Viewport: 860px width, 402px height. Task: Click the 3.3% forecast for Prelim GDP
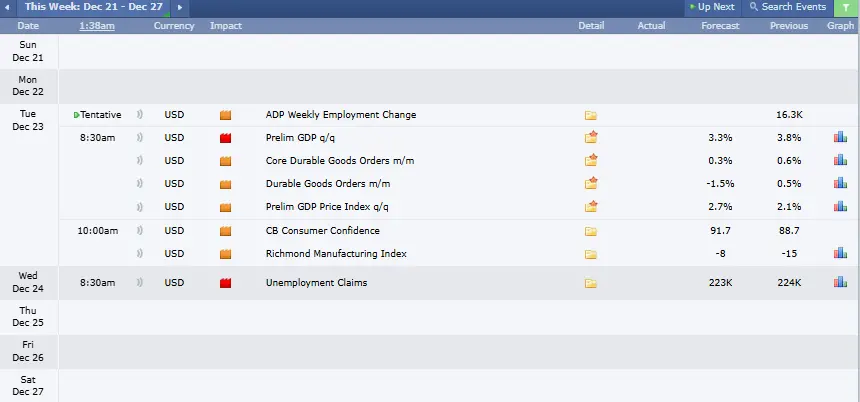720,138
